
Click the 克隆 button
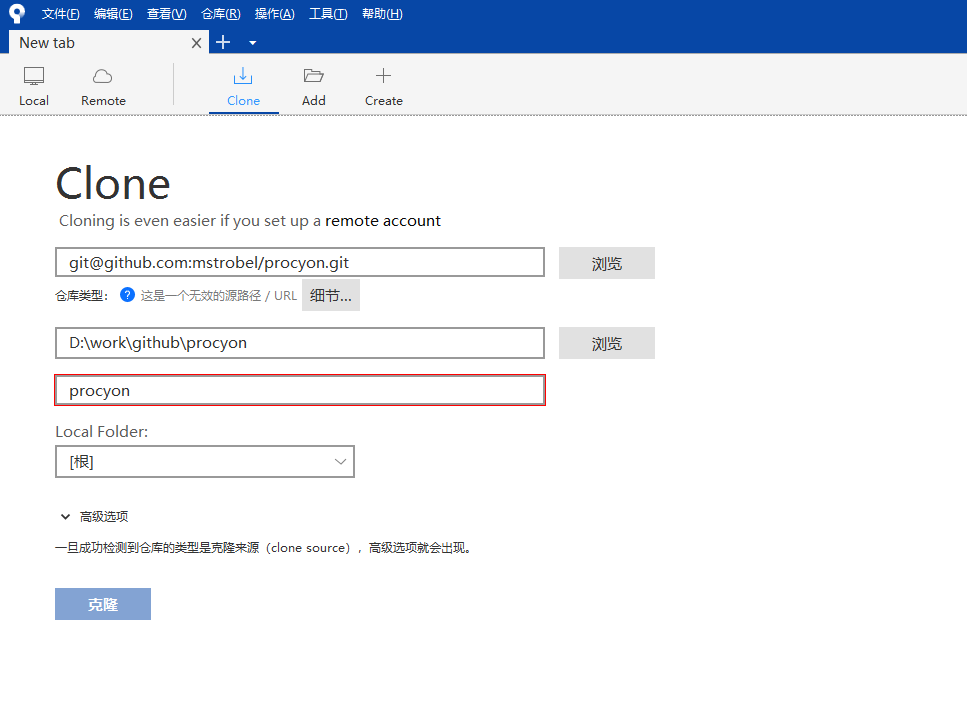point(103,604)
